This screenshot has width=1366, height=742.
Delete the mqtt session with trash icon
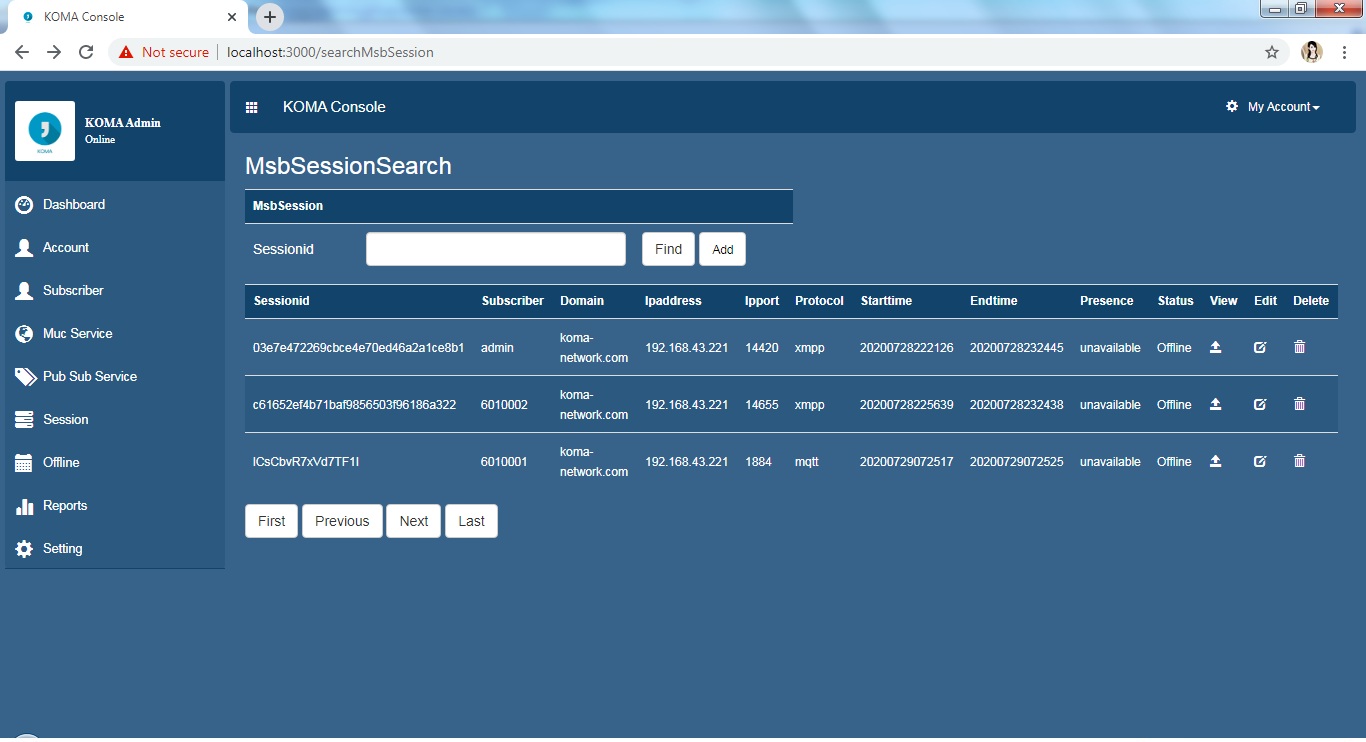pos(1299,461)
